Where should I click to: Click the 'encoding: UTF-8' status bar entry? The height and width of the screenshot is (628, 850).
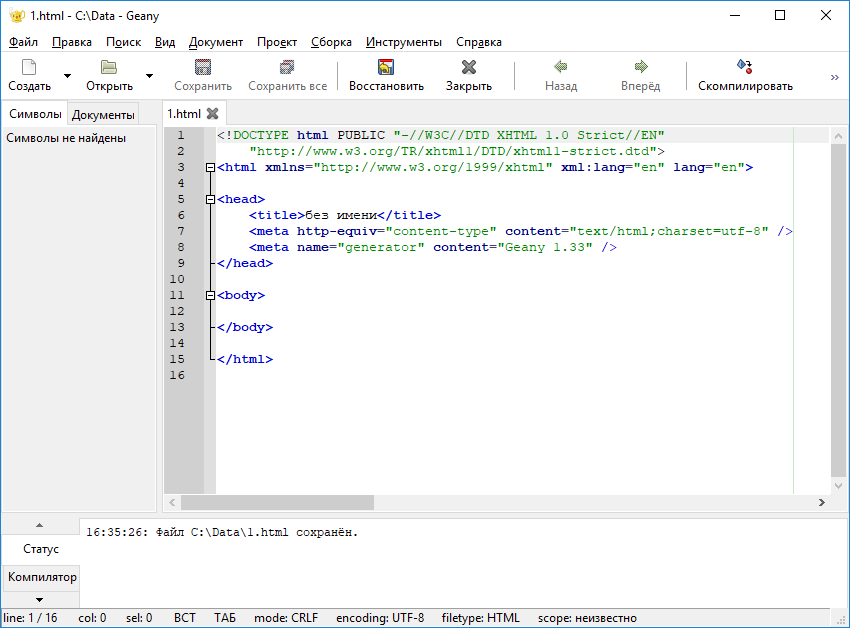click(380, 618)
